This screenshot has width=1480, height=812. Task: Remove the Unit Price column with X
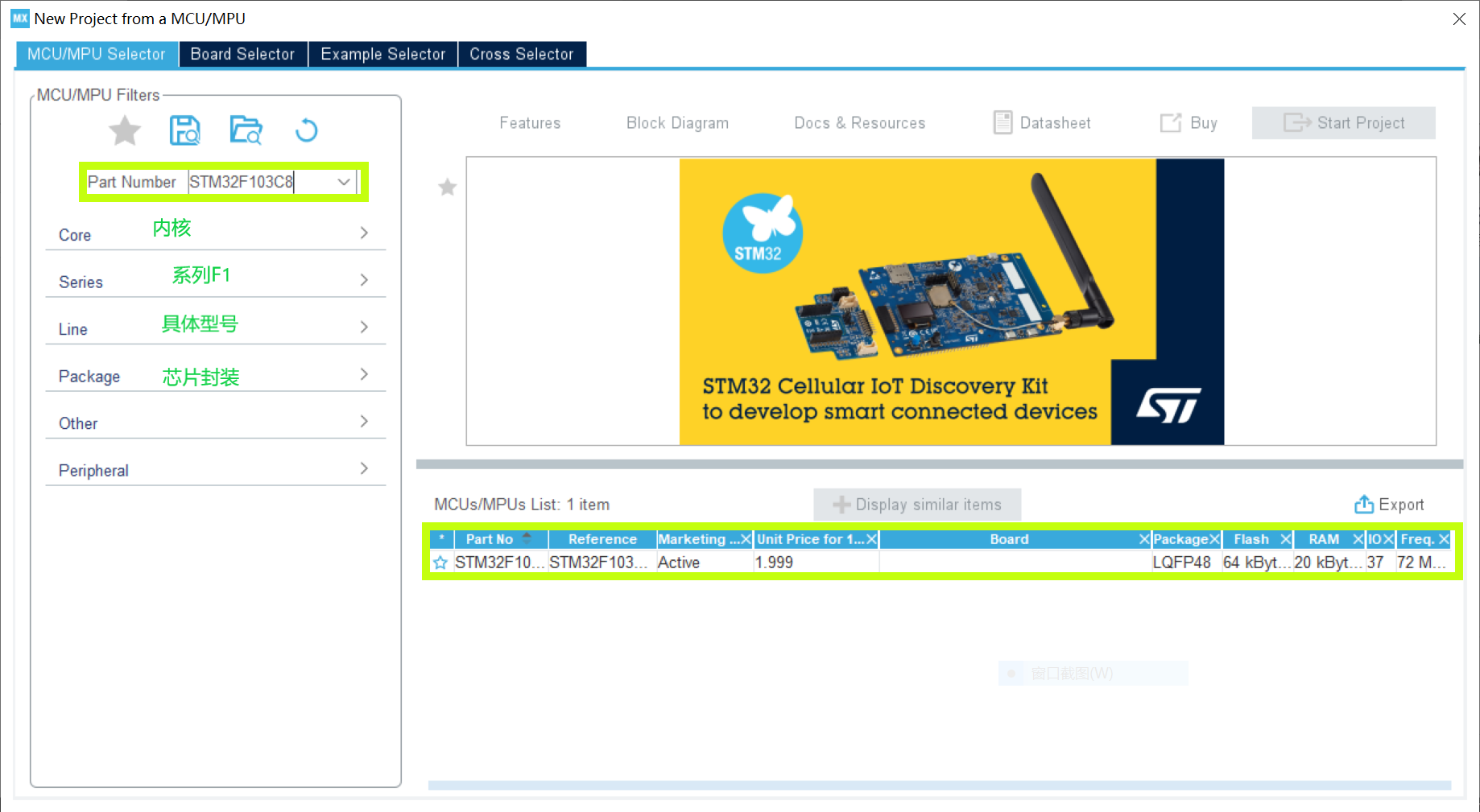tap(871, 539)
